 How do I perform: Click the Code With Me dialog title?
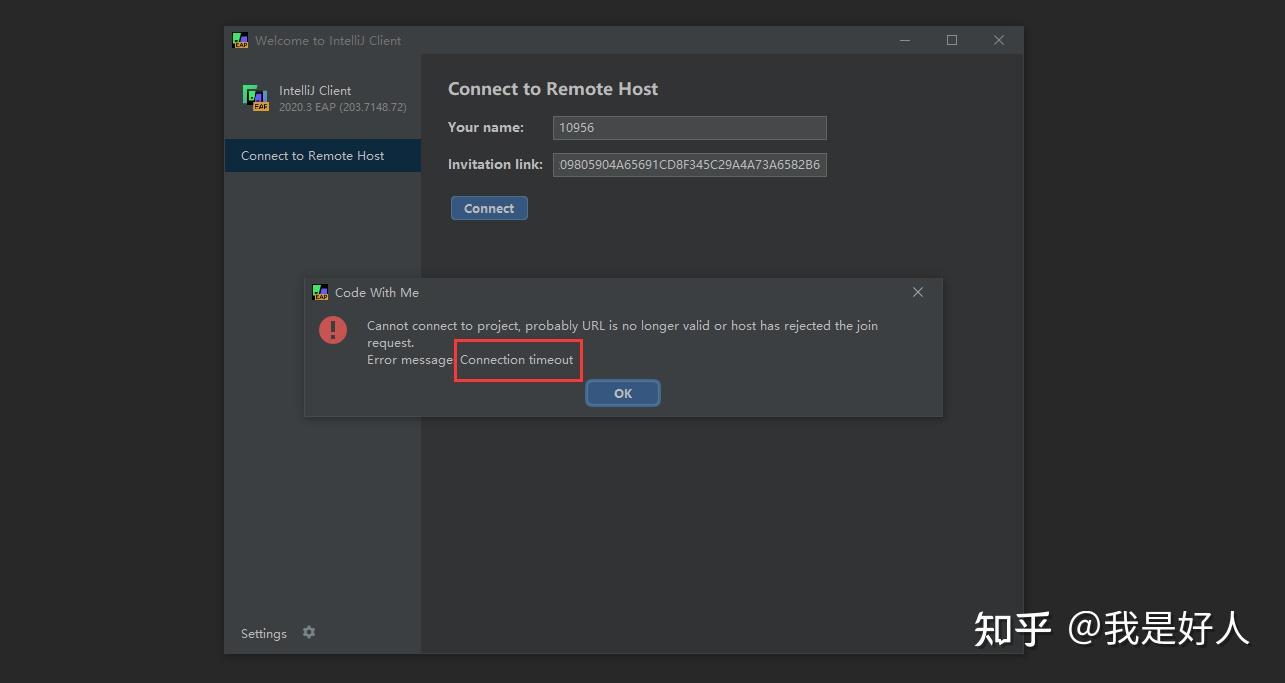click(377, 293)
